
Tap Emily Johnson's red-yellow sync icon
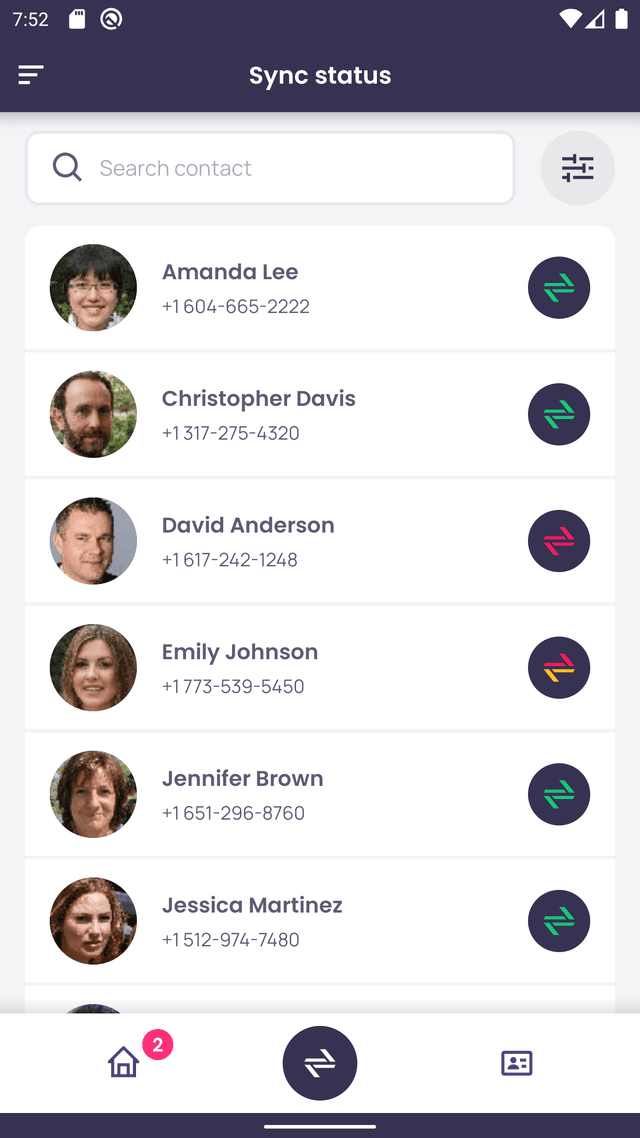point(559,668)
